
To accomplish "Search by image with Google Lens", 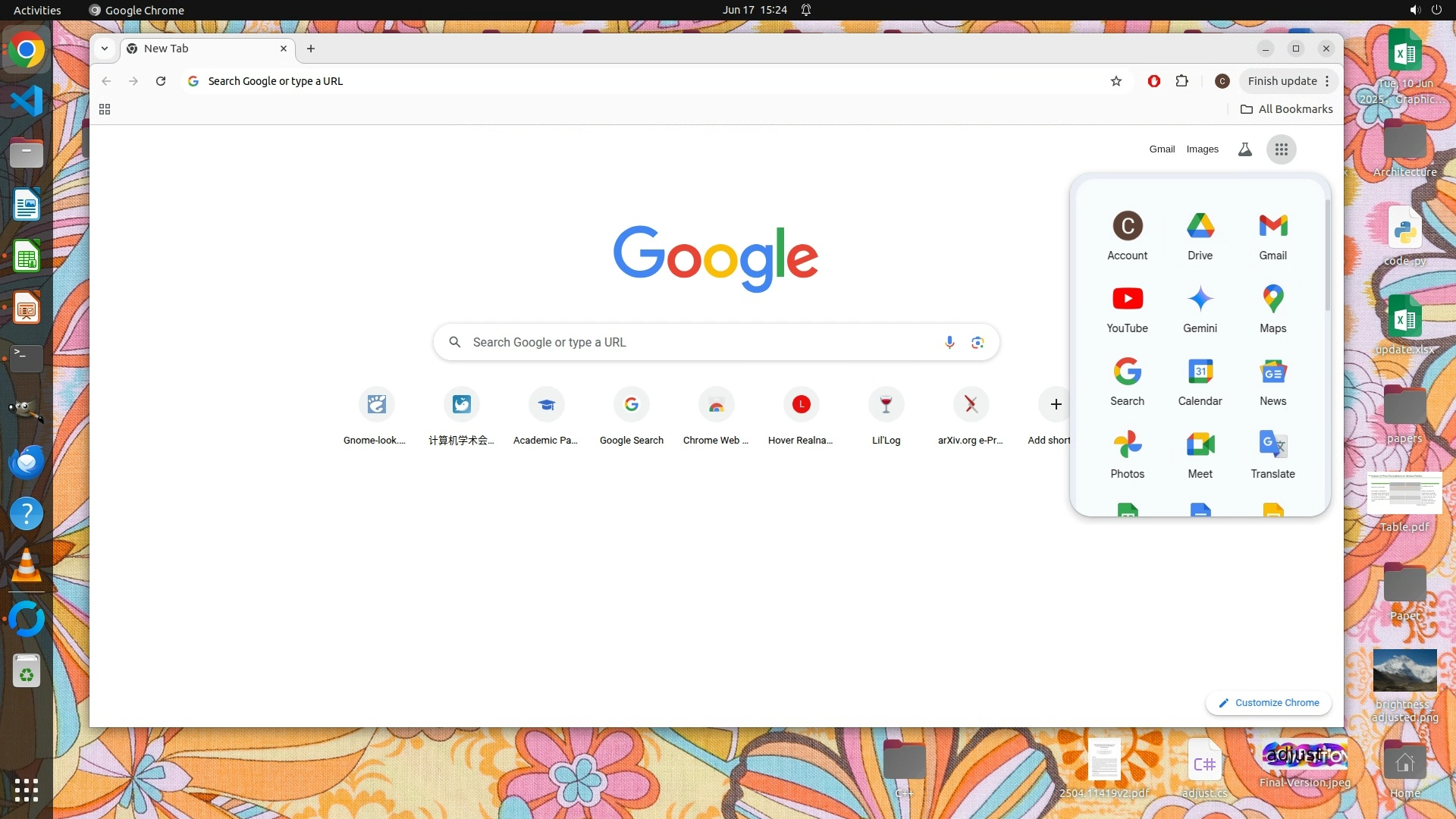I will coord(977,342).
